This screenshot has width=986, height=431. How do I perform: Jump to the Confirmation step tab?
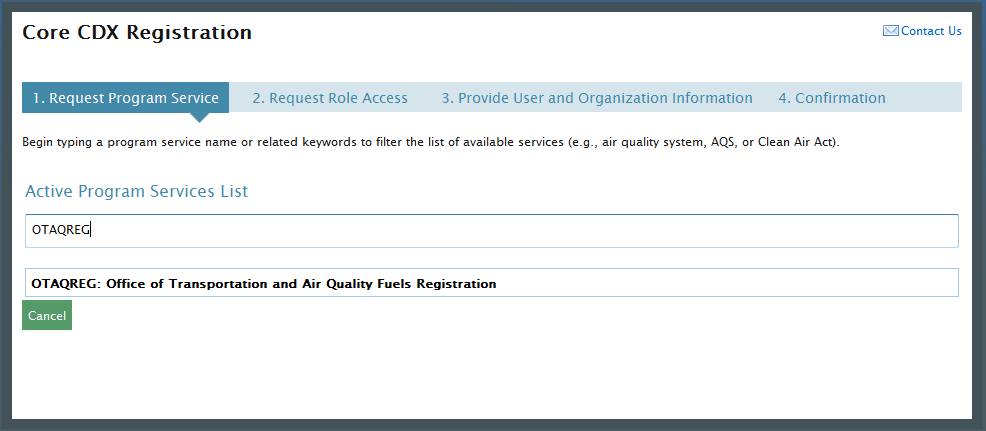click(832, 98)
